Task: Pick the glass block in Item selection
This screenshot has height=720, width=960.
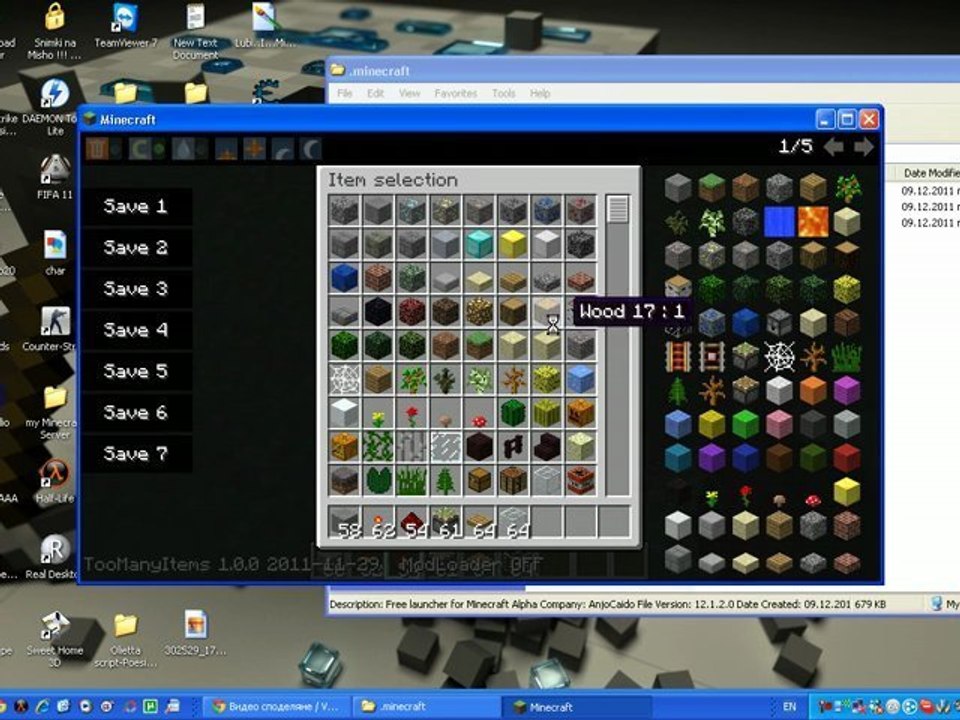Action: coord(546,481)
